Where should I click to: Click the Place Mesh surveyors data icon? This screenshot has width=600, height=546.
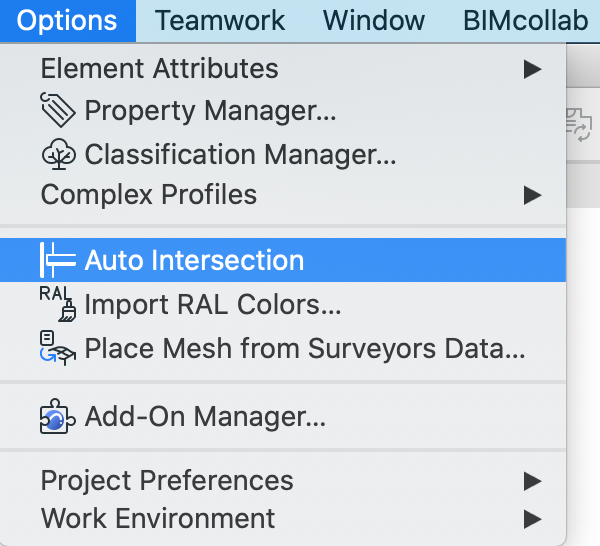coord(58,348)
